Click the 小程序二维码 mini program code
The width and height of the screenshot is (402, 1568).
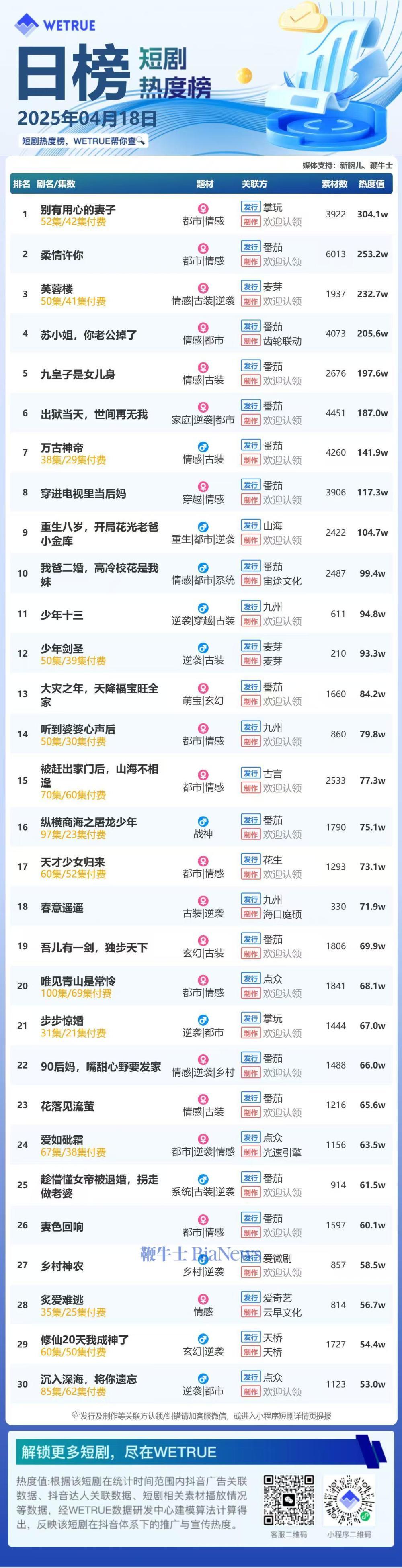click(349, 1499)
